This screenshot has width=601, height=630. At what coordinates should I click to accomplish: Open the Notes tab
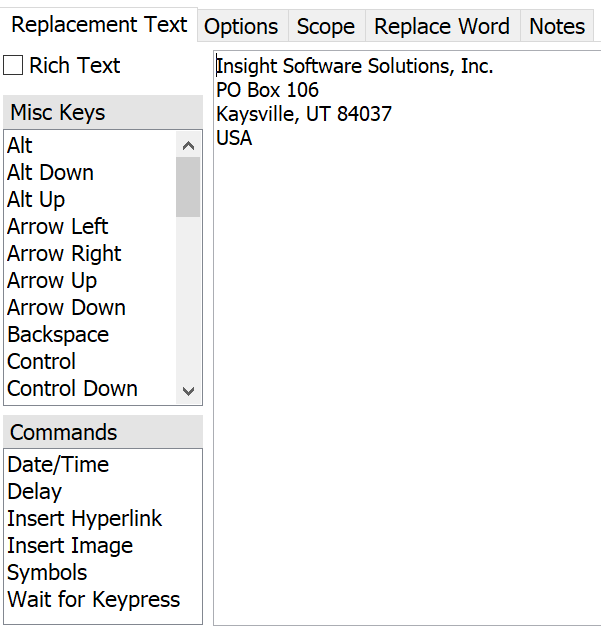(557, 27)
